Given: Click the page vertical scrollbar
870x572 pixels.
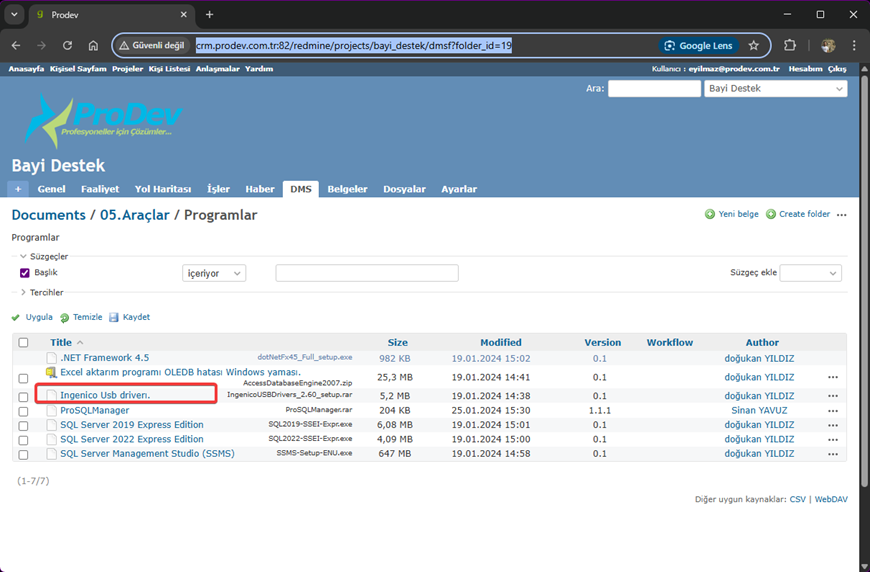Looking at the screenshot, I should coord(864,283).
